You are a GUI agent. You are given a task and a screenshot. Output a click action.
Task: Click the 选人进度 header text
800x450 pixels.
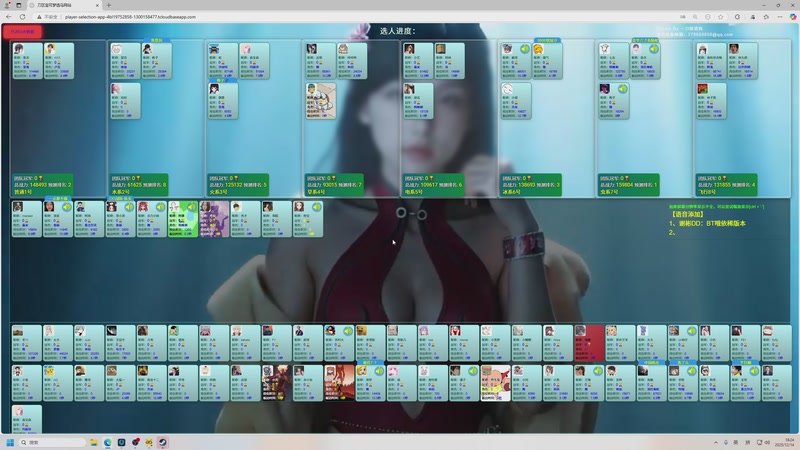[x=397, y=31]
